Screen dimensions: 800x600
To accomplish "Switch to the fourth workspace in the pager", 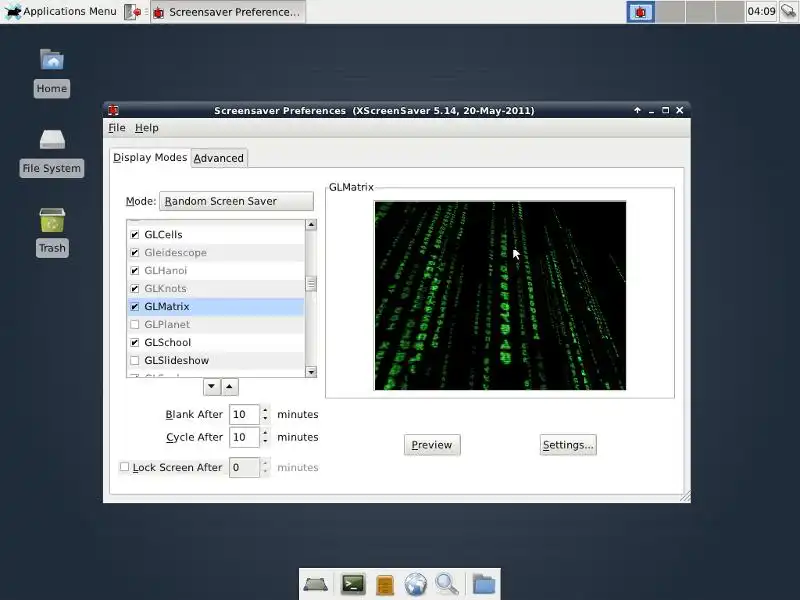I will coord(730,12).
